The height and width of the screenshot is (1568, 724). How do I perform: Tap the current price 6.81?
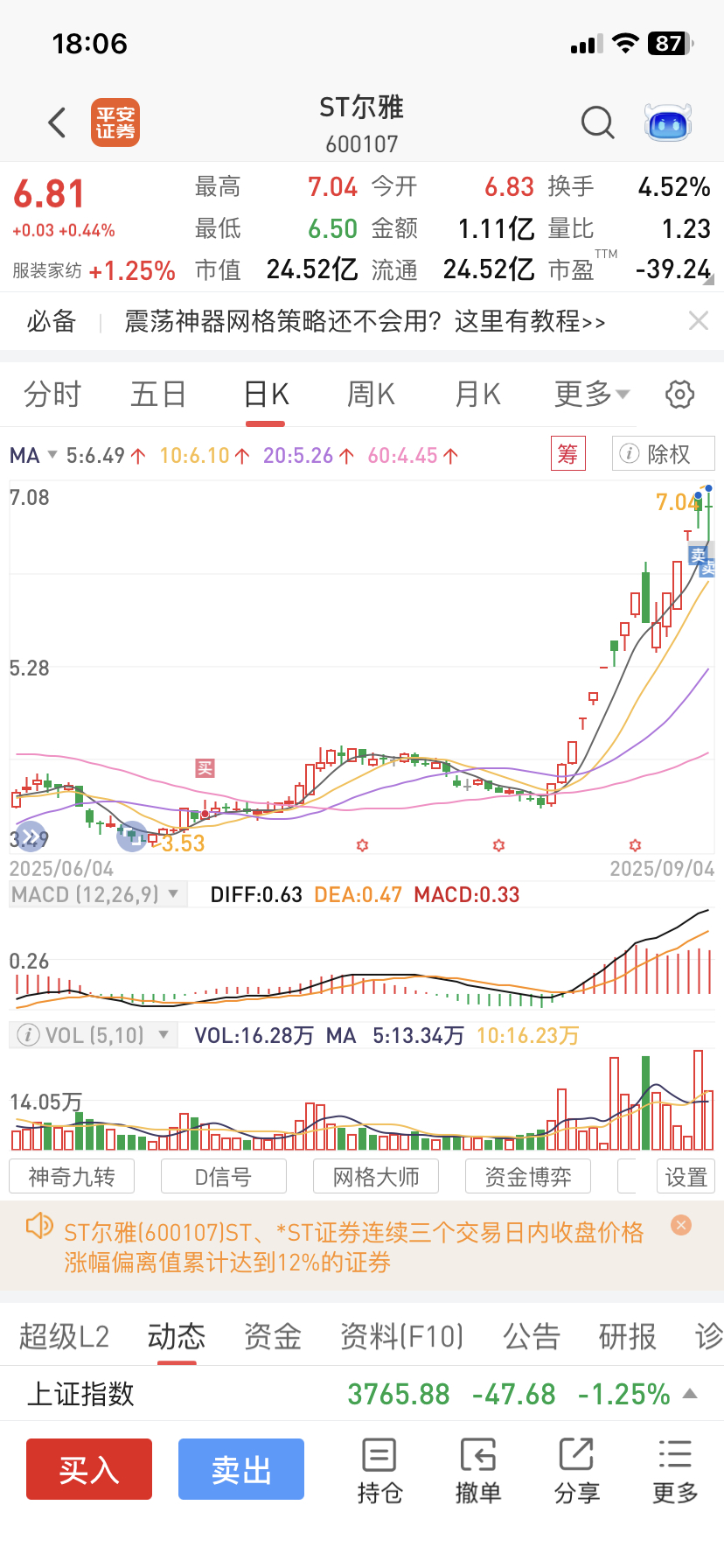tap(49, 194)
